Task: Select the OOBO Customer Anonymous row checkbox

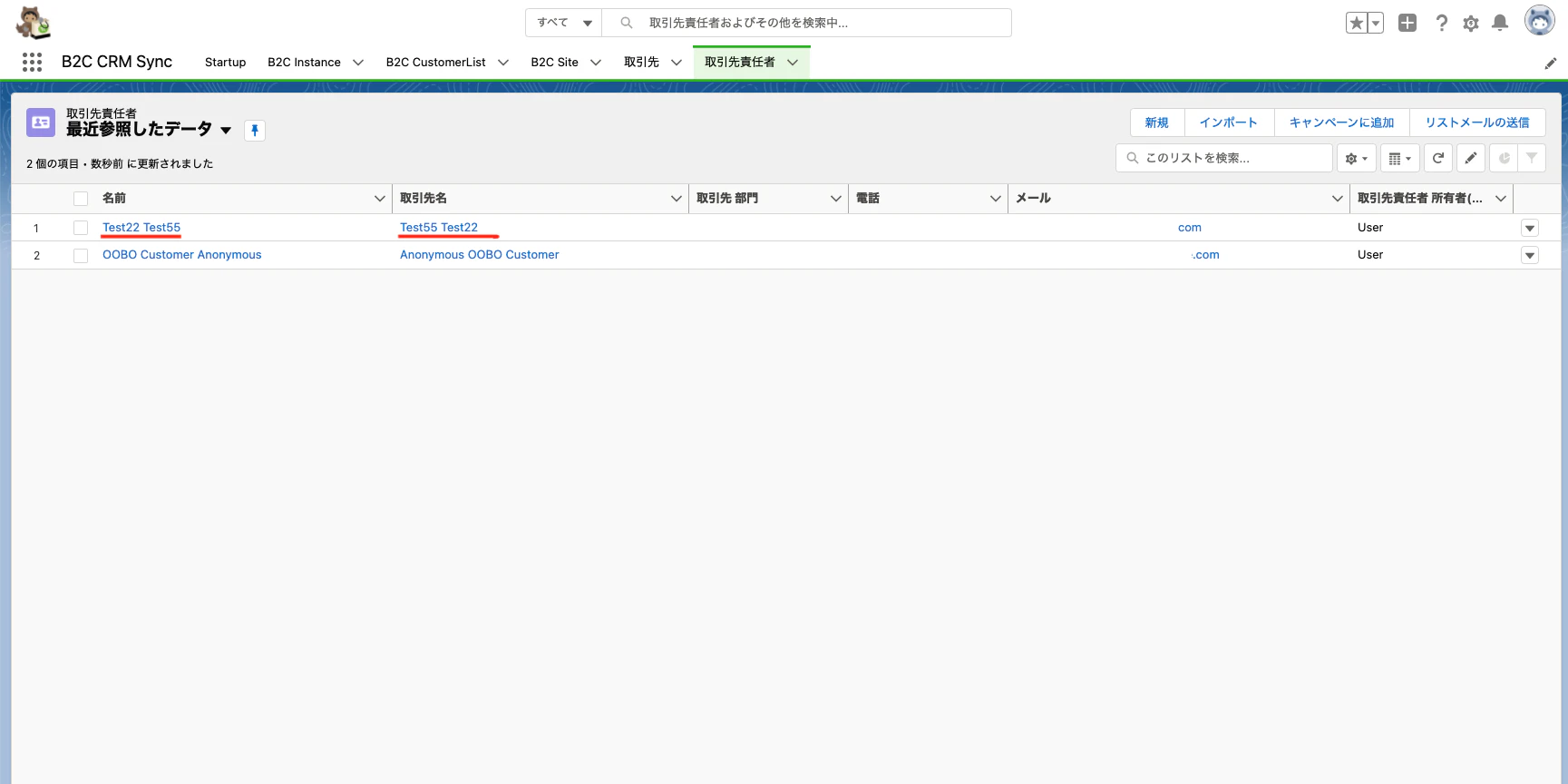Action: (x=81, y=256)
